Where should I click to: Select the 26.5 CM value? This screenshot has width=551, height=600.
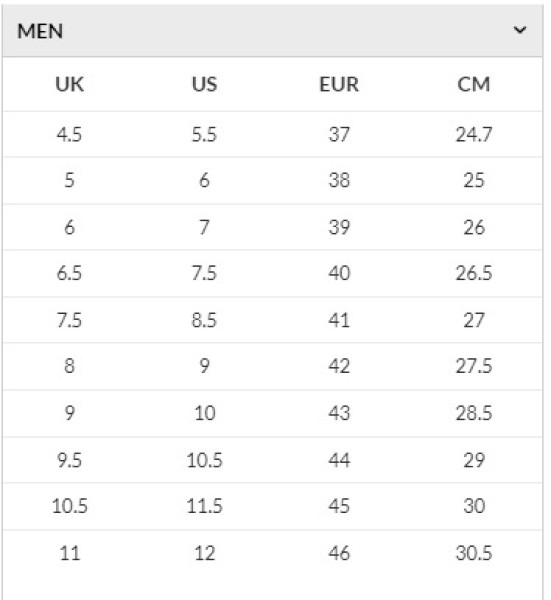(x=474, y=273)
